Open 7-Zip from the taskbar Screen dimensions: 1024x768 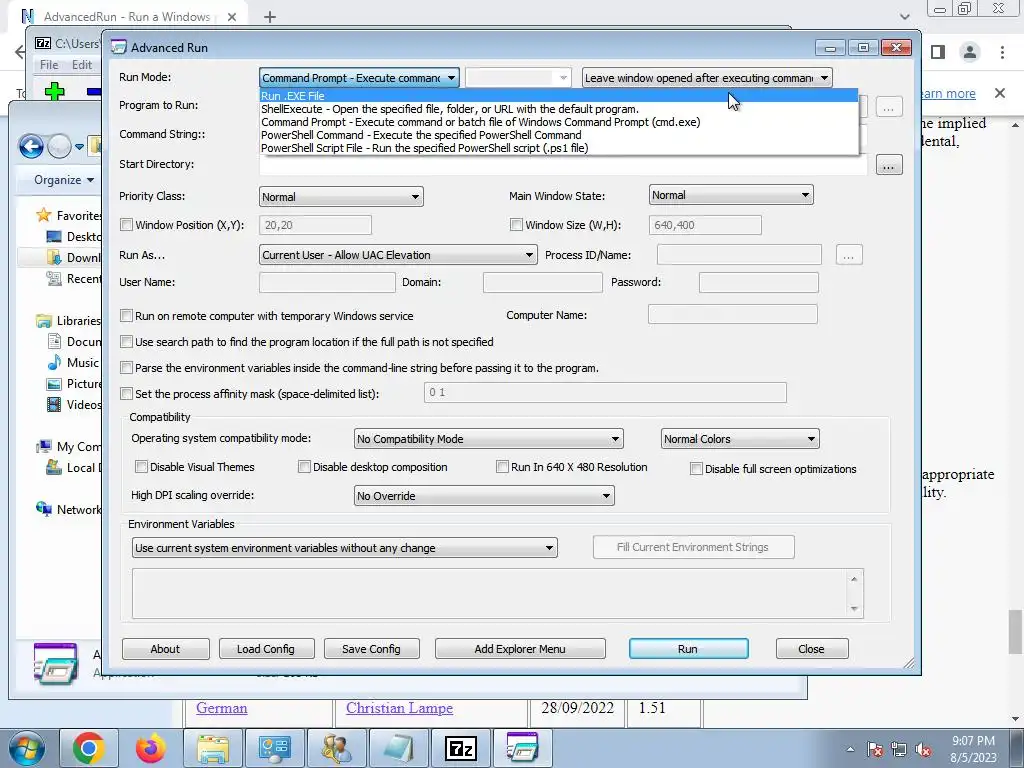click(x=460, y=748)
